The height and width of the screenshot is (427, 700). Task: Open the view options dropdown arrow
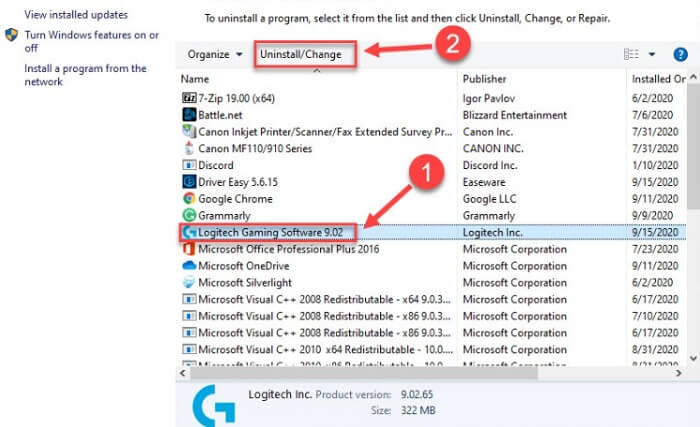[x=652, y=54]
